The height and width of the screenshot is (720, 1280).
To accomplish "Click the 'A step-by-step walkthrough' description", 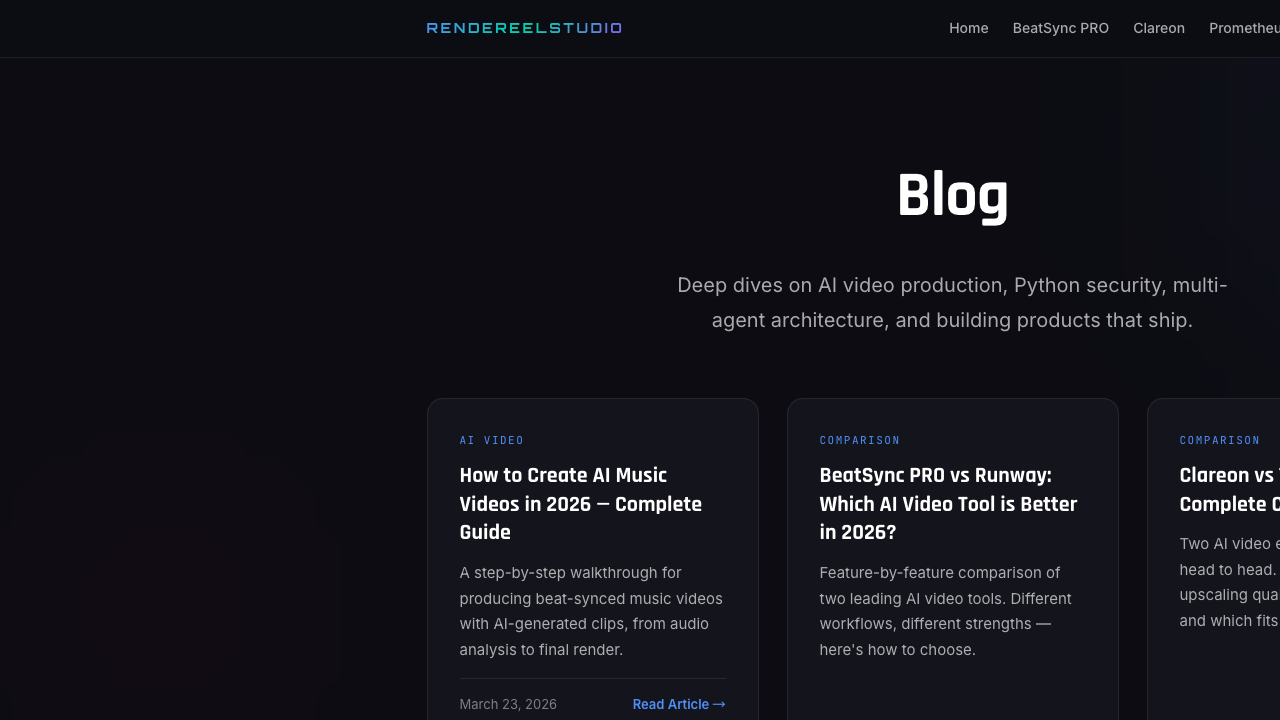I will pyautogui.click(x=592, y=611).
